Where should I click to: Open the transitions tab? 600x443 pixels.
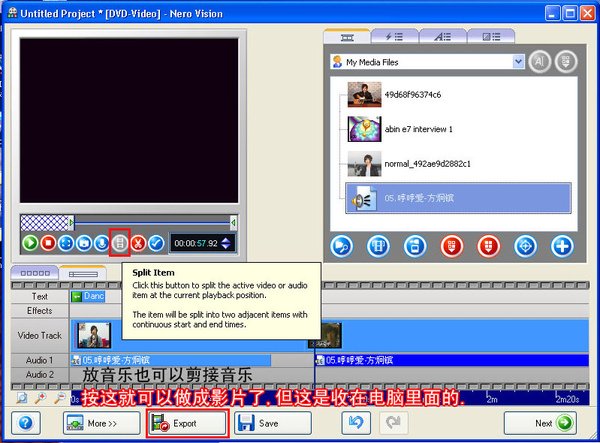491,37
